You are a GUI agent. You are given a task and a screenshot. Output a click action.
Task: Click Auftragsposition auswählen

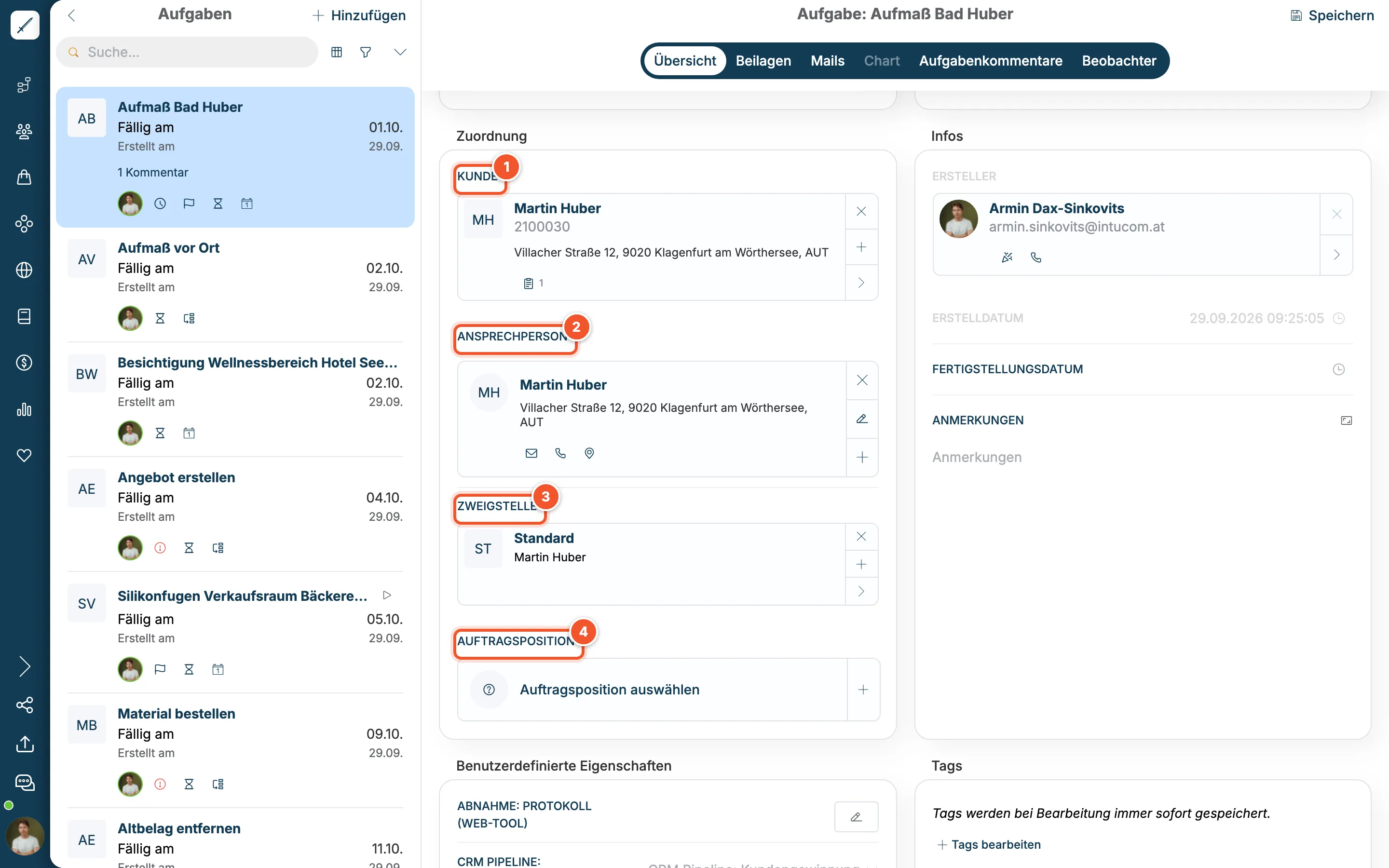(609, 690)
